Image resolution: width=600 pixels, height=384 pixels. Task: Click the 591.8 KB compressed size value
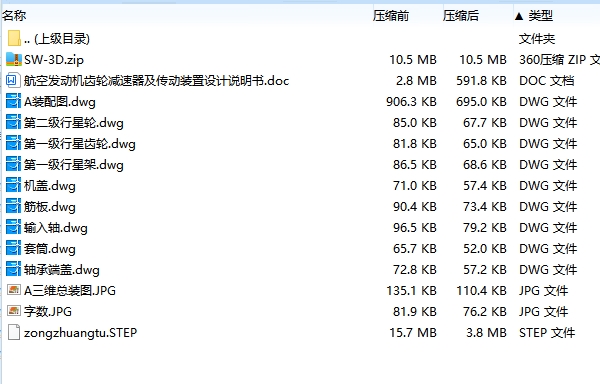[x=481, y=81]
